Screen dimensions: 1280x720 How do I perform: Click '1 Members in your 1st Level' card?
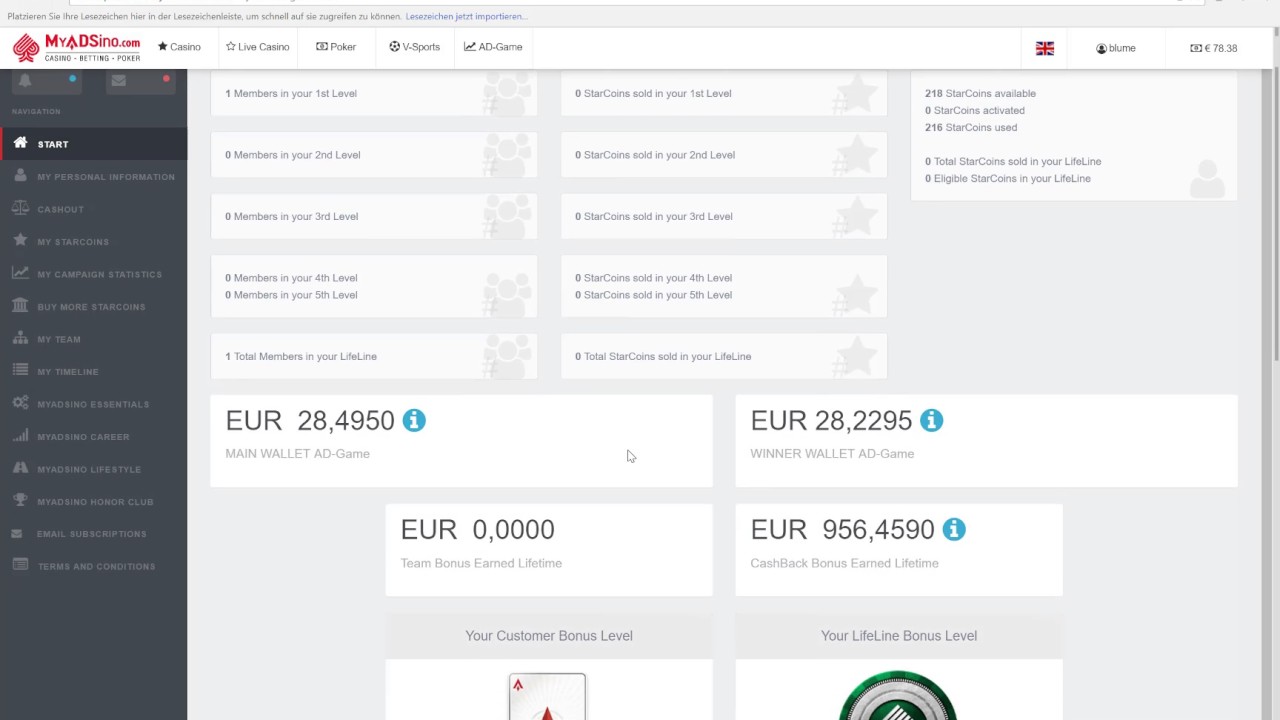tap(374, 93)
